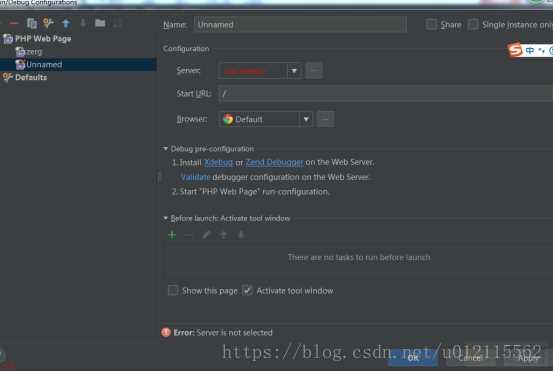The width and height of the screenshot is (553, 372).
Task: Move before-launch task up
Action: (223, 235)
